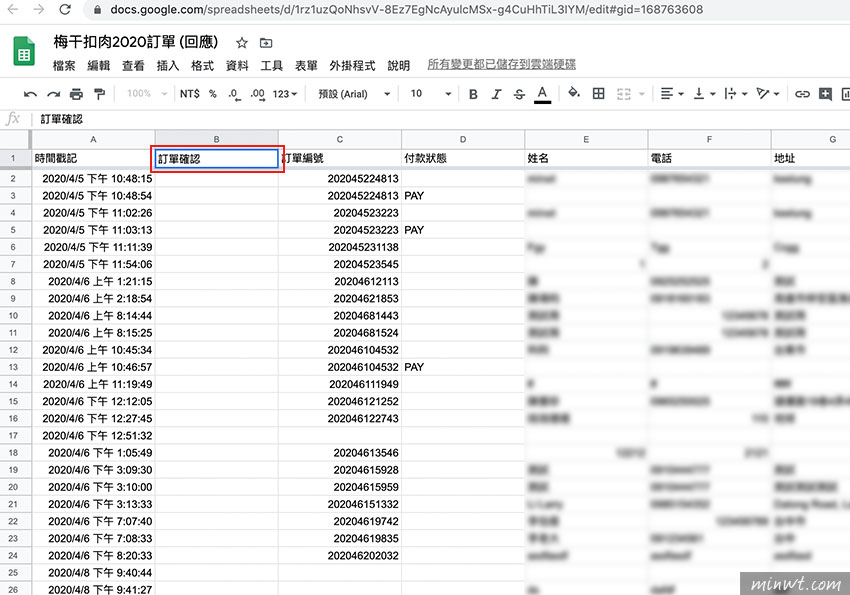
Task: Select the Paint format roller icon
Action: [99, 94]
